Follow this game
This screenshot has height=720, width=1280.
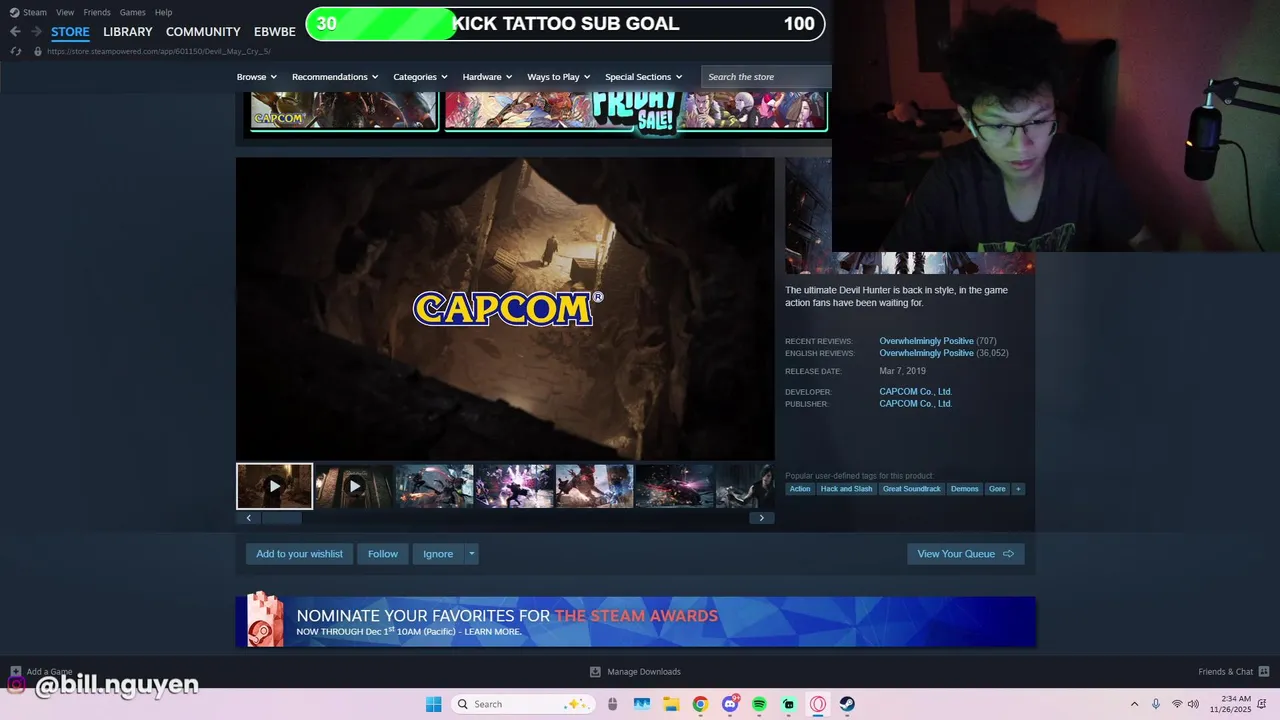[383, 554]
